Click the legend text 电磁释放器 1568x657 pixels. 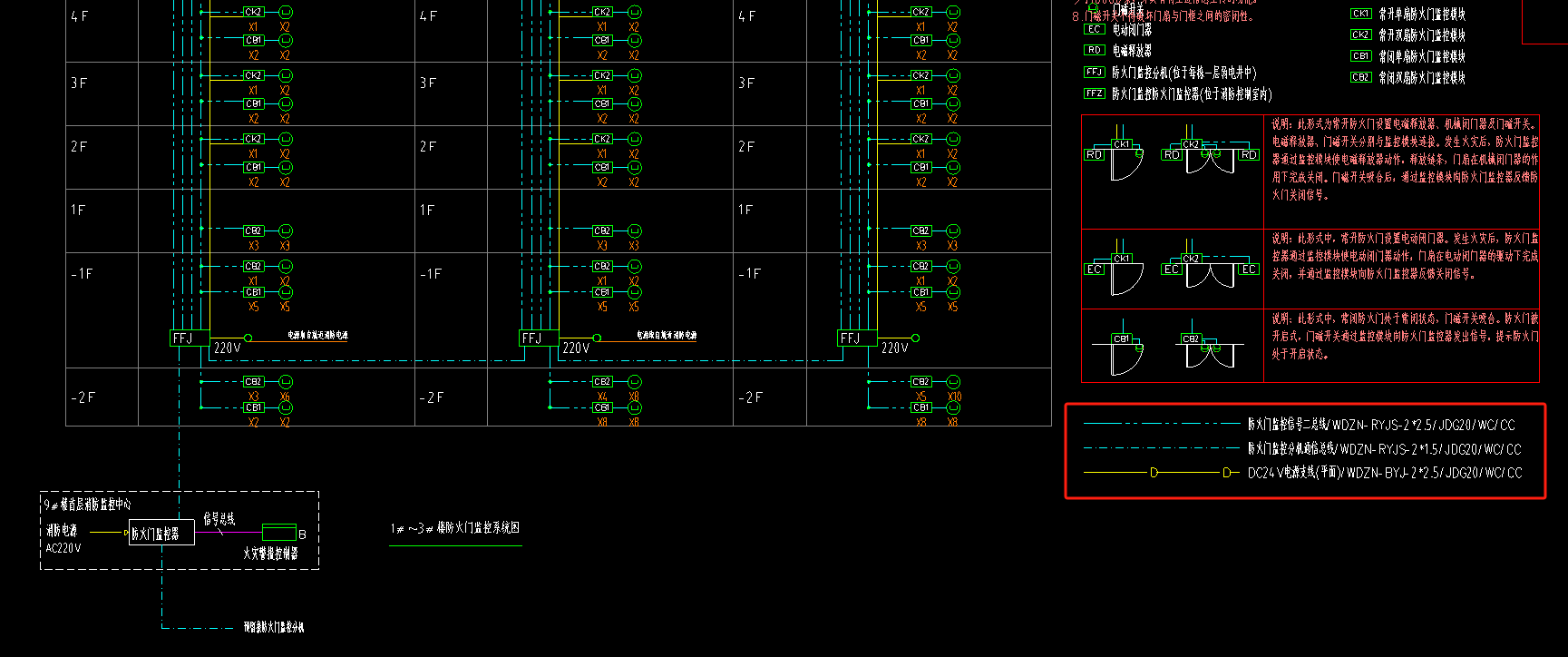point(1132,51)
